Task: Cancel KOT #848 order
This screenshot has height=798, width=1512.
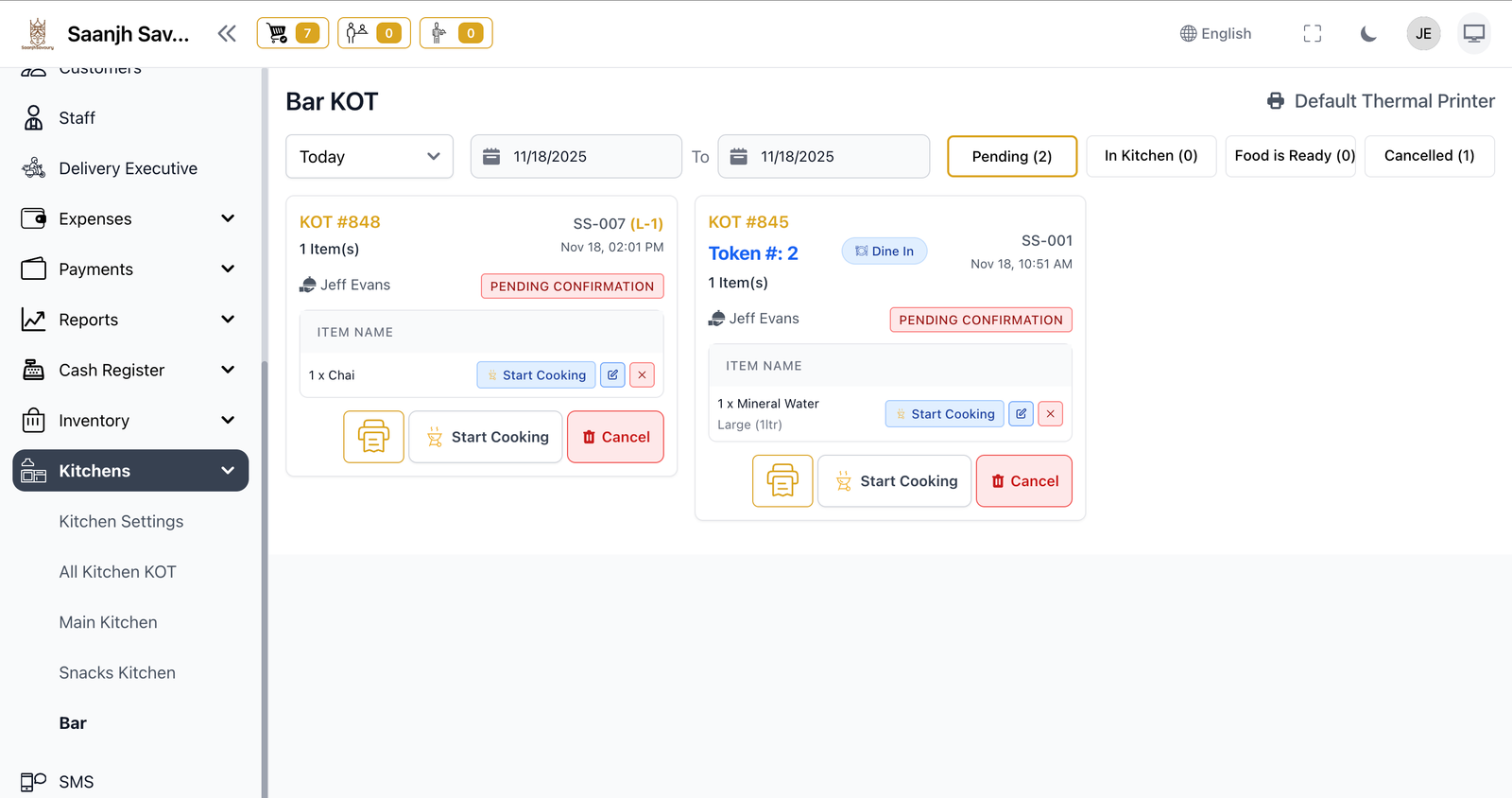Action: pos(615,437)
